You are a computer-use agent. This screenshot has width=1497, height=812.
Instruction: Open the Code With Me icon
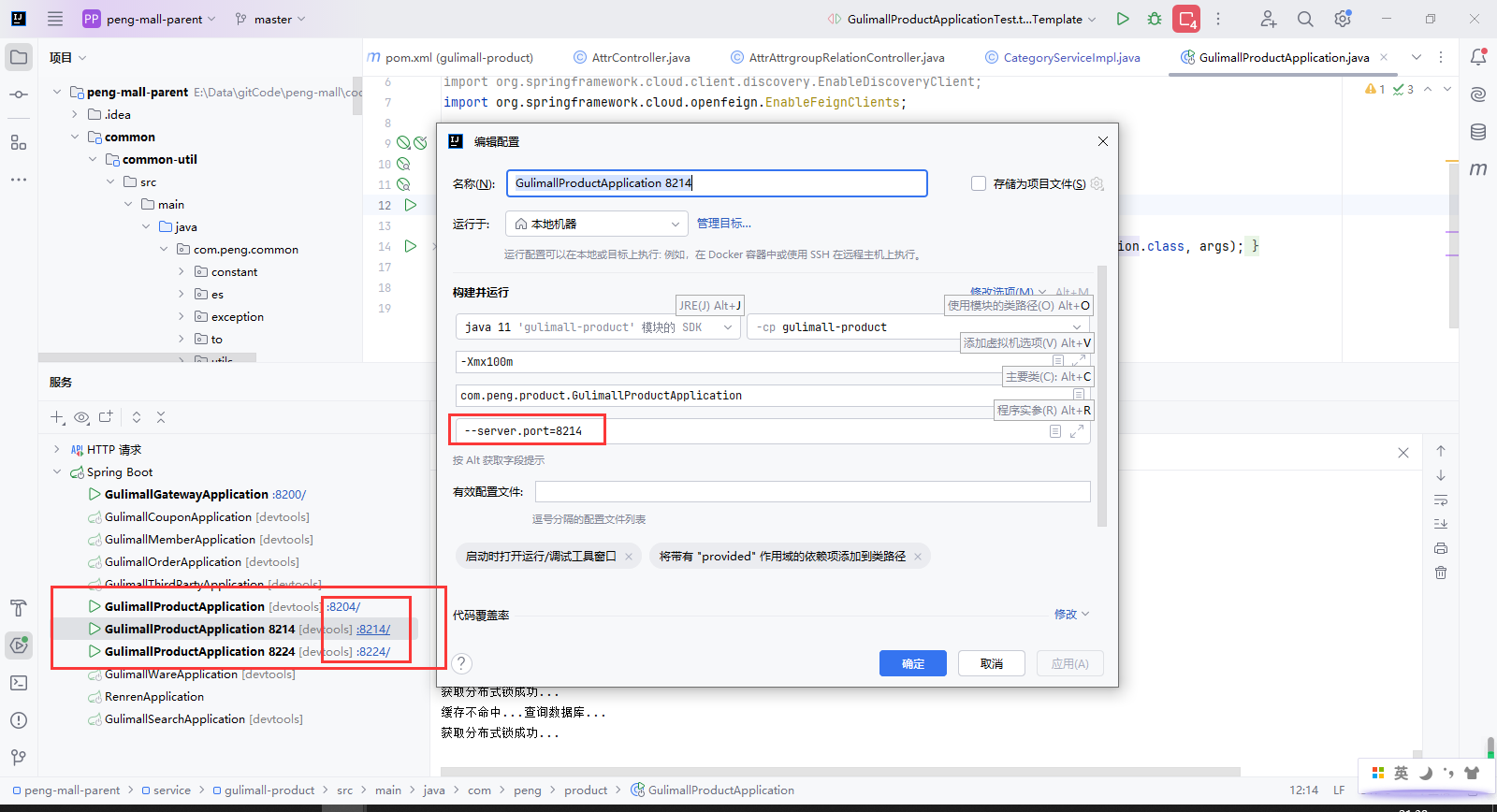click(x=1268, y=19)
